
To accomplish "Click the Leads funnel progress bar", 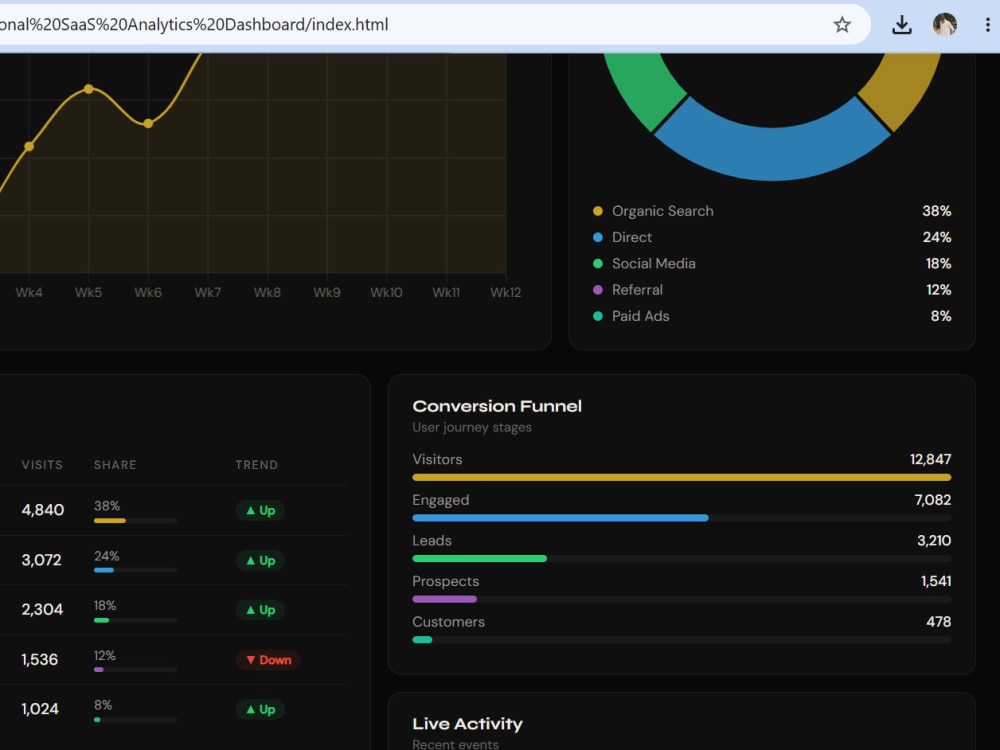I will 682,559.
